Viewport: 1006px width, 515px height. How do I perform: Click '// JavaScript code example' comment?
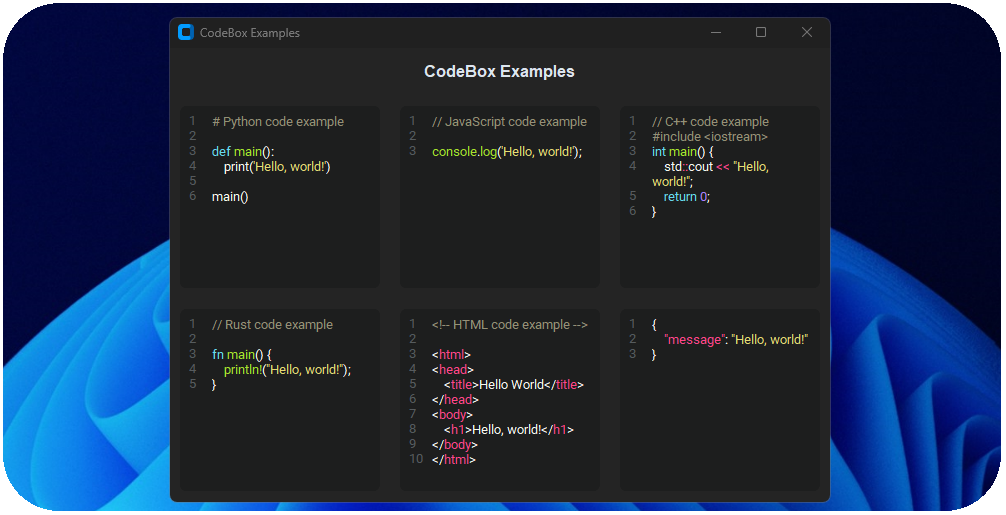point(509,122)
